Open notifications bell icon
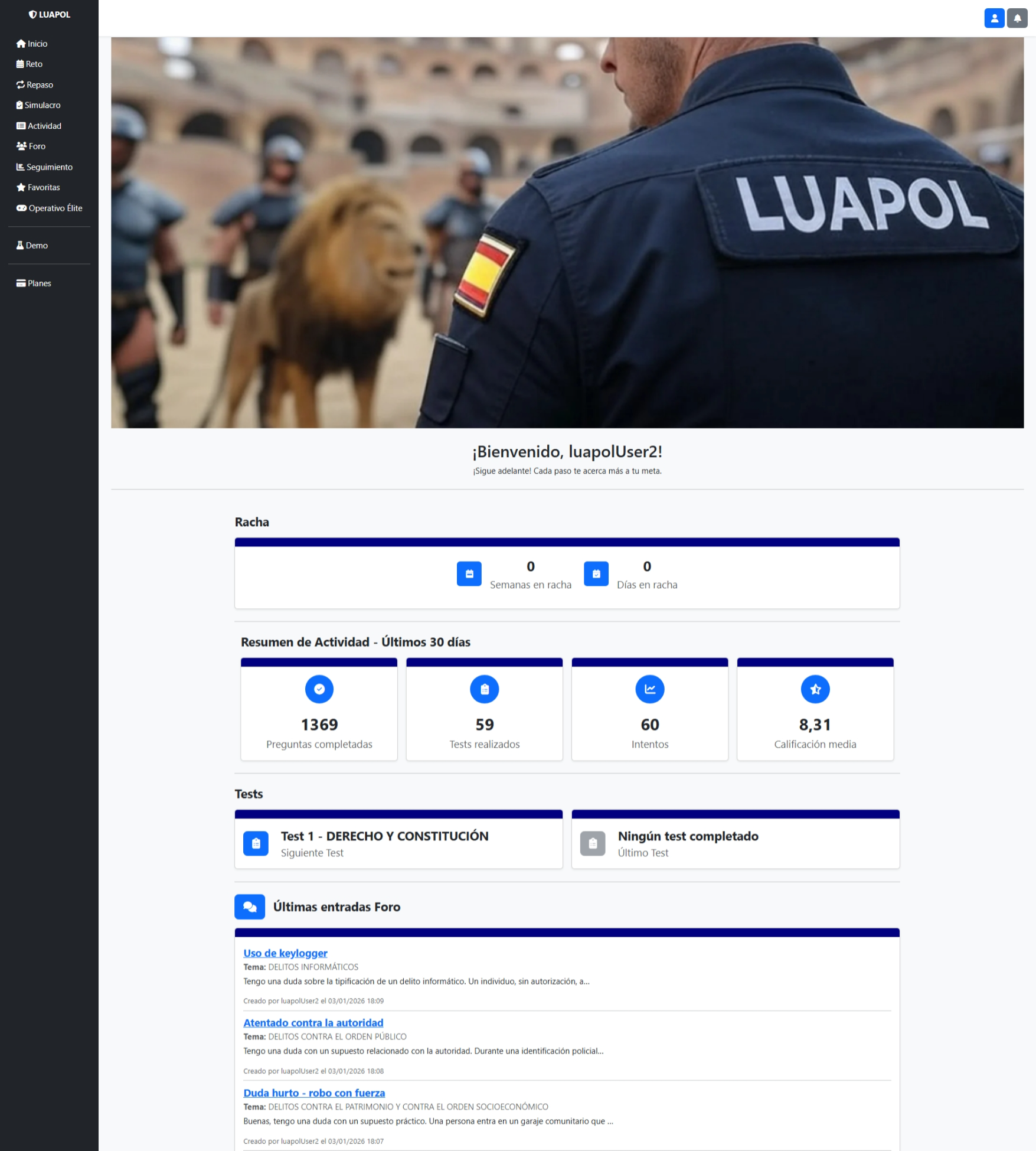Image resolution: width=1036 pixels, height=1151 pixels. coord(1017,18)
